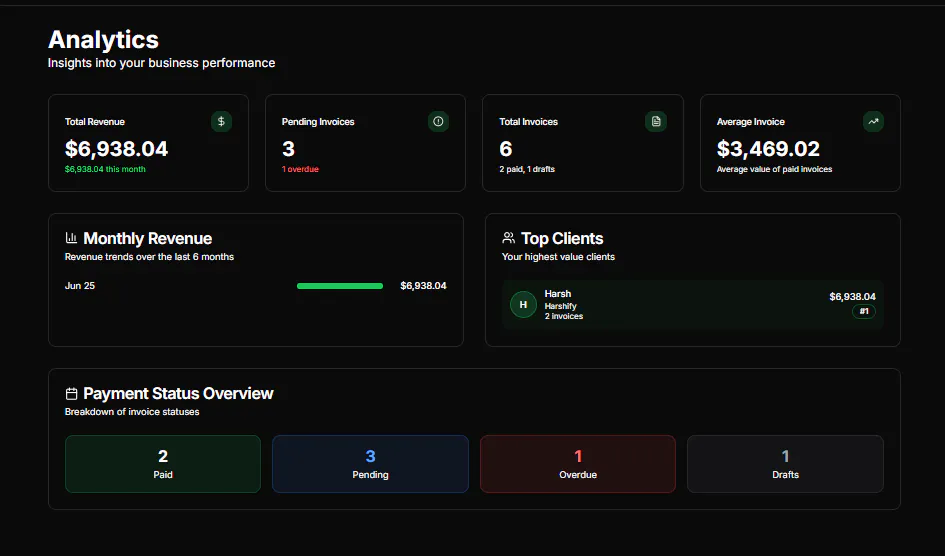This screenshot has width=945, height=556.
Task: Click the document icon in Total Invoices card
Action: tap(656, 122)
